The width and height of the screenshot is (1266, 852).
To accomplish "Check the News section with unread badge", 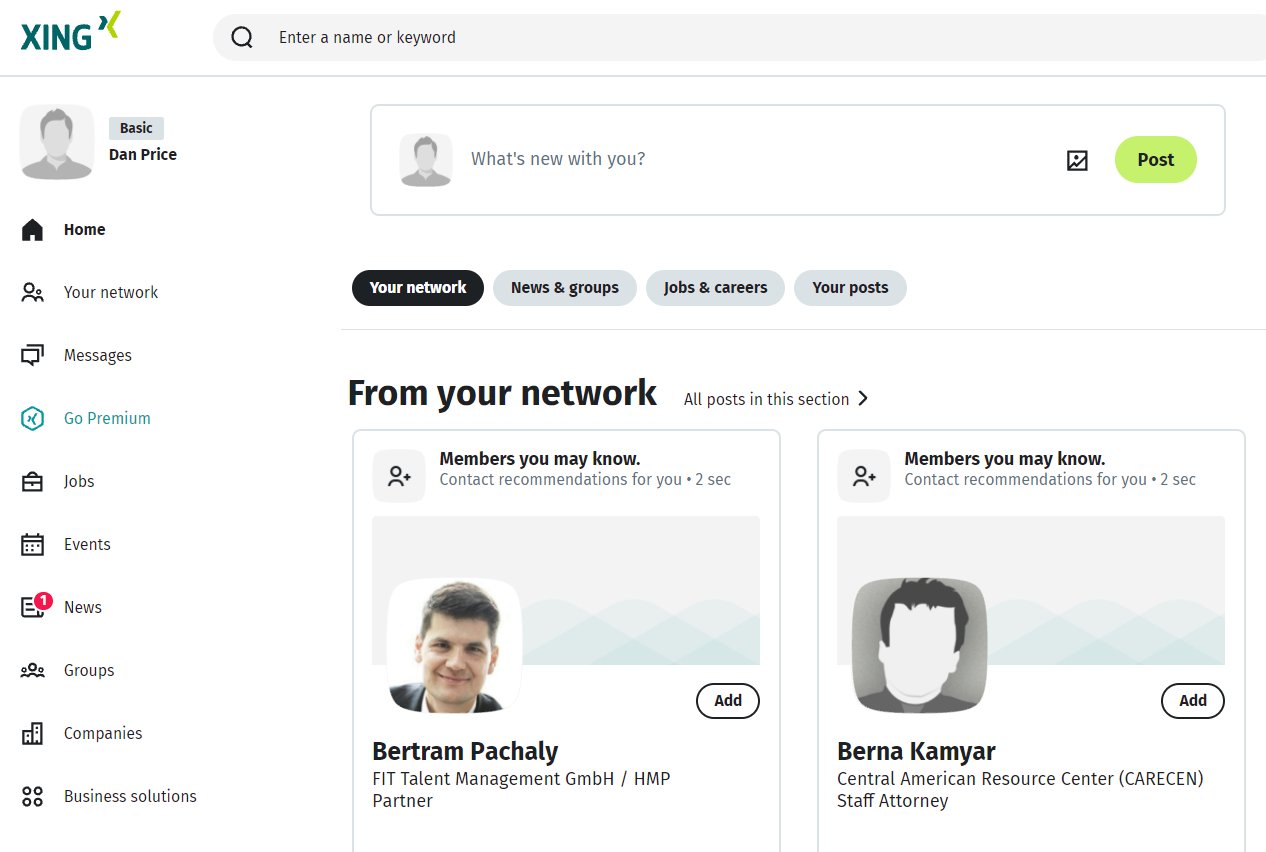I will click(x=82, y=607).
